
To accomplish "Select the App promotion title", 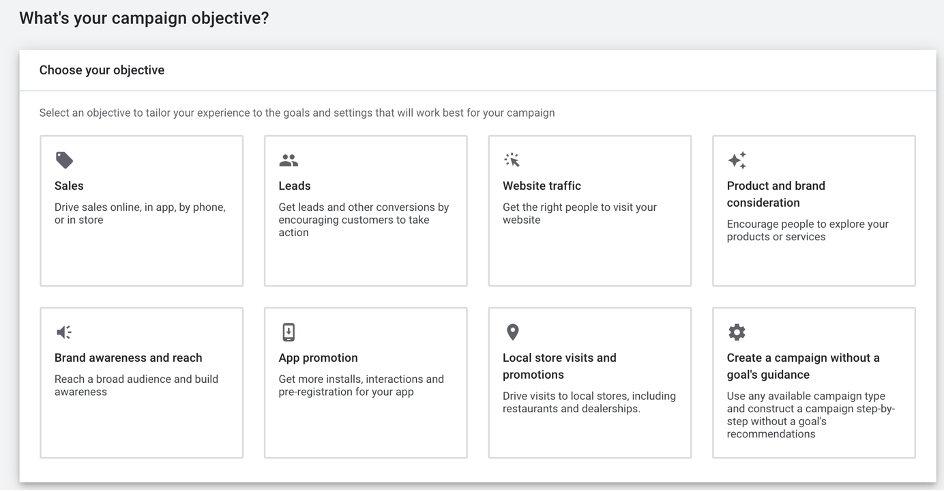I will (x=318, y=358).
